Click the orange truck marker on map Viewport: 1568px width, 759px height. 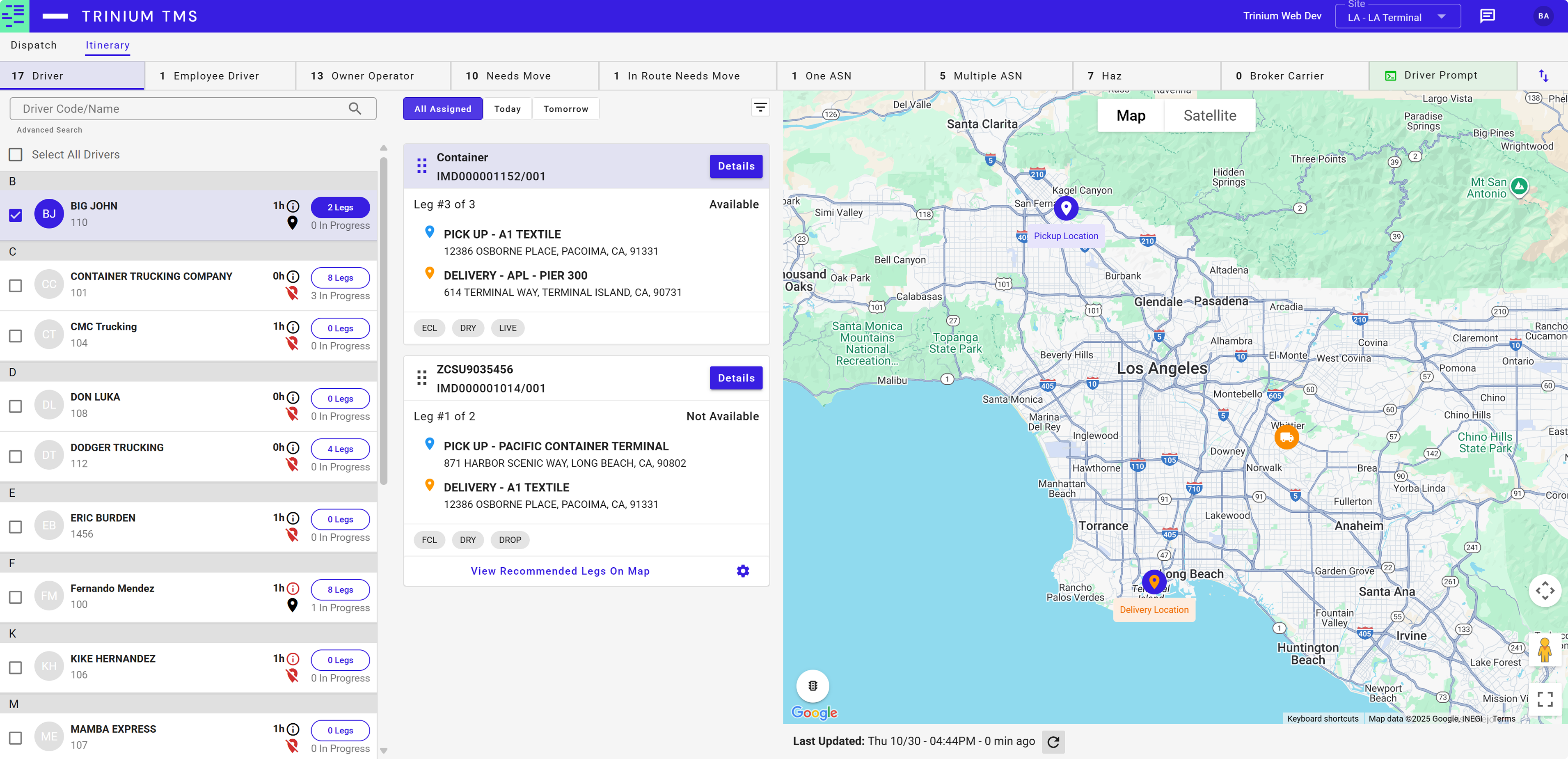click(x=1286, y=437)
